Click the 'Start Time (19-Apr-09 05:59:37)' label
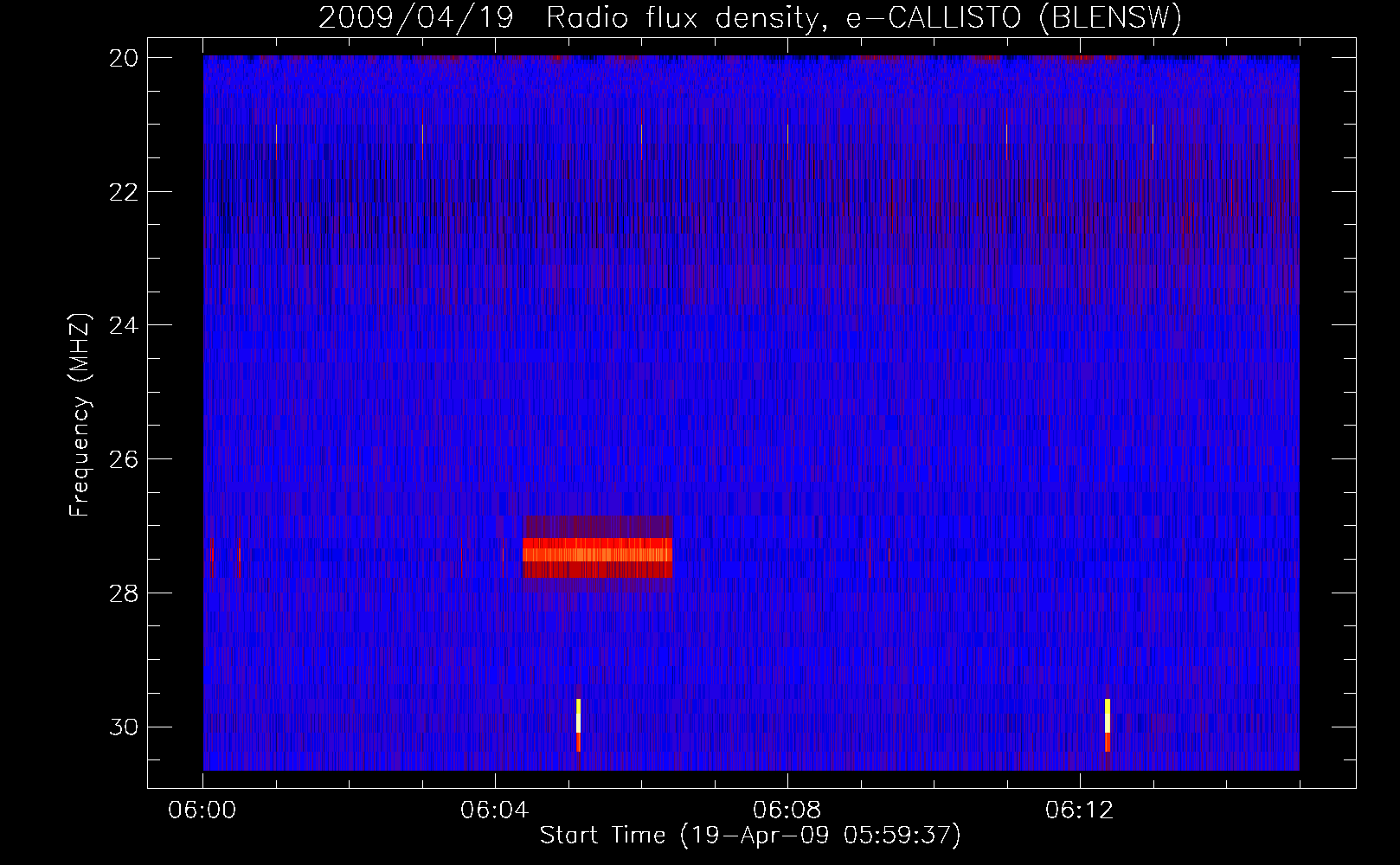Viewport: 1400px width, 865px height. tap(750, 835)
